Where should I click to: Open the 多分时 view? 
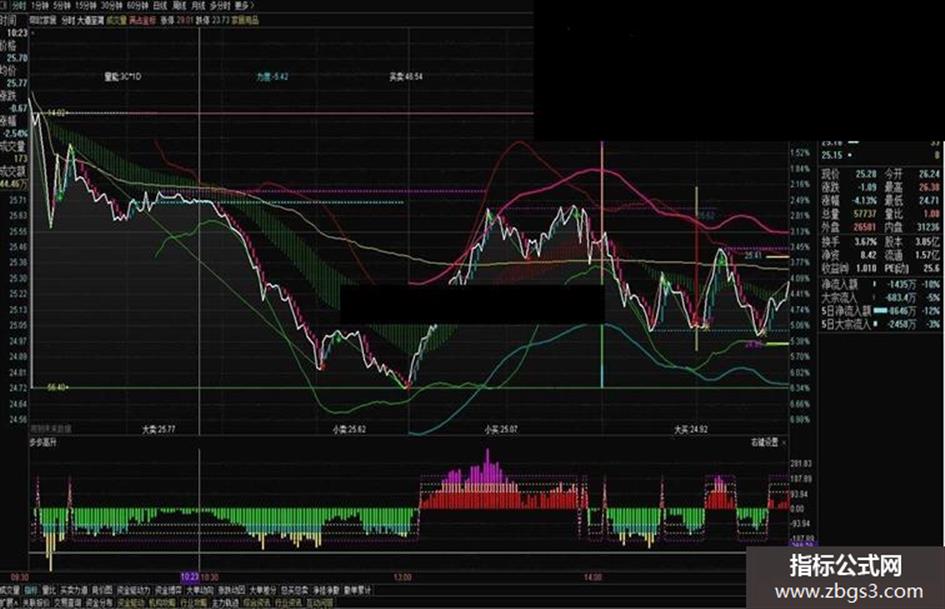coord(220,5)
